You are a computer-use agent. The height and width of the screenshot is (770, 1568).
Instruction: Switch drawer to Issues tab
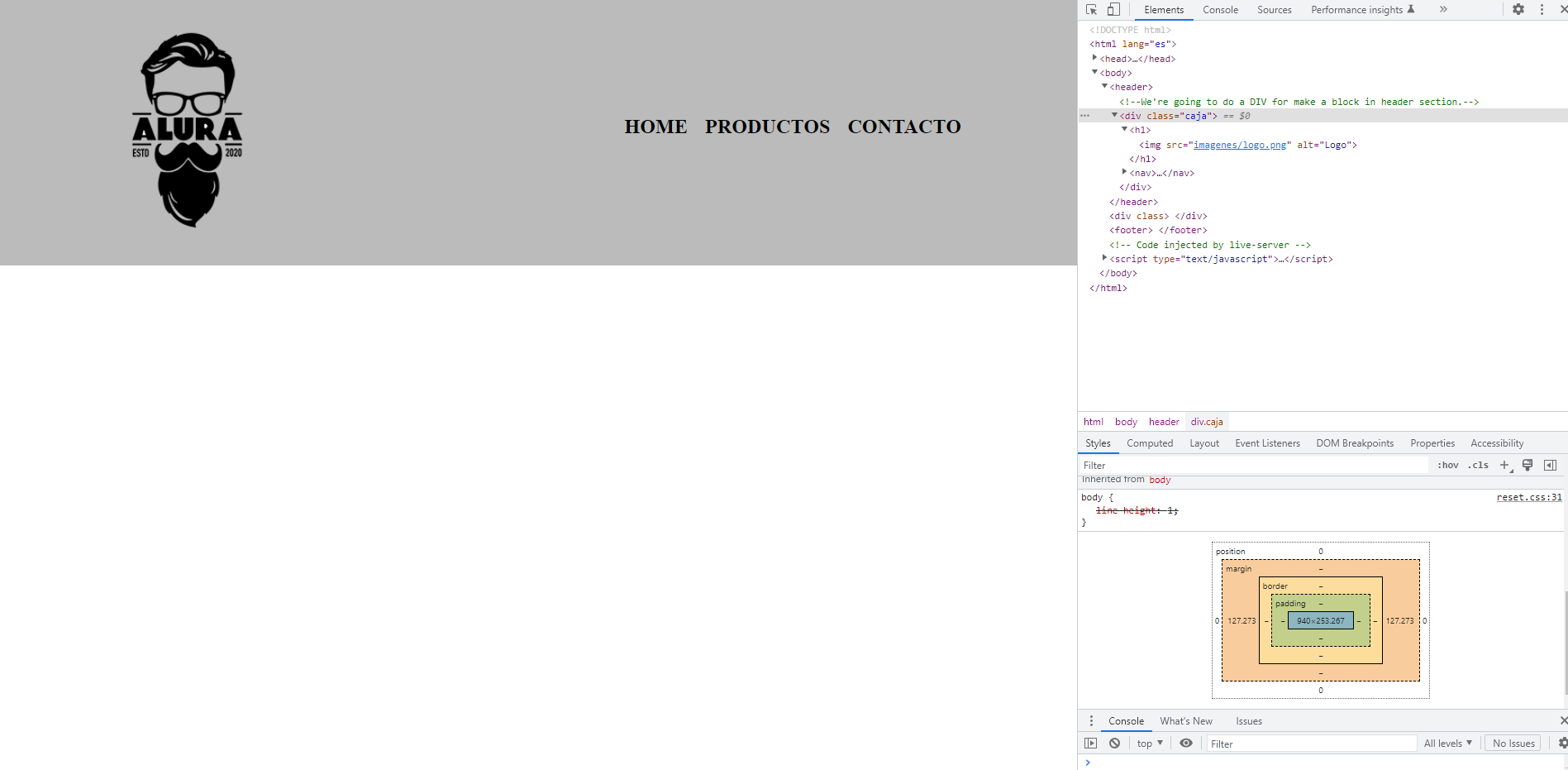click(x=1249, y=721)
